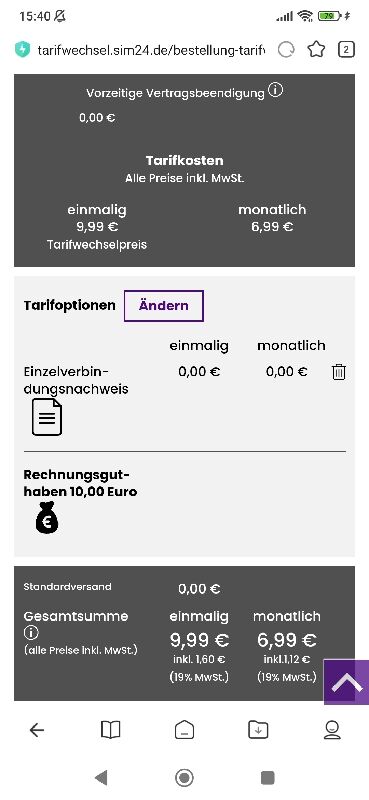Tap the Android home circle navigation button

point(184,778)
